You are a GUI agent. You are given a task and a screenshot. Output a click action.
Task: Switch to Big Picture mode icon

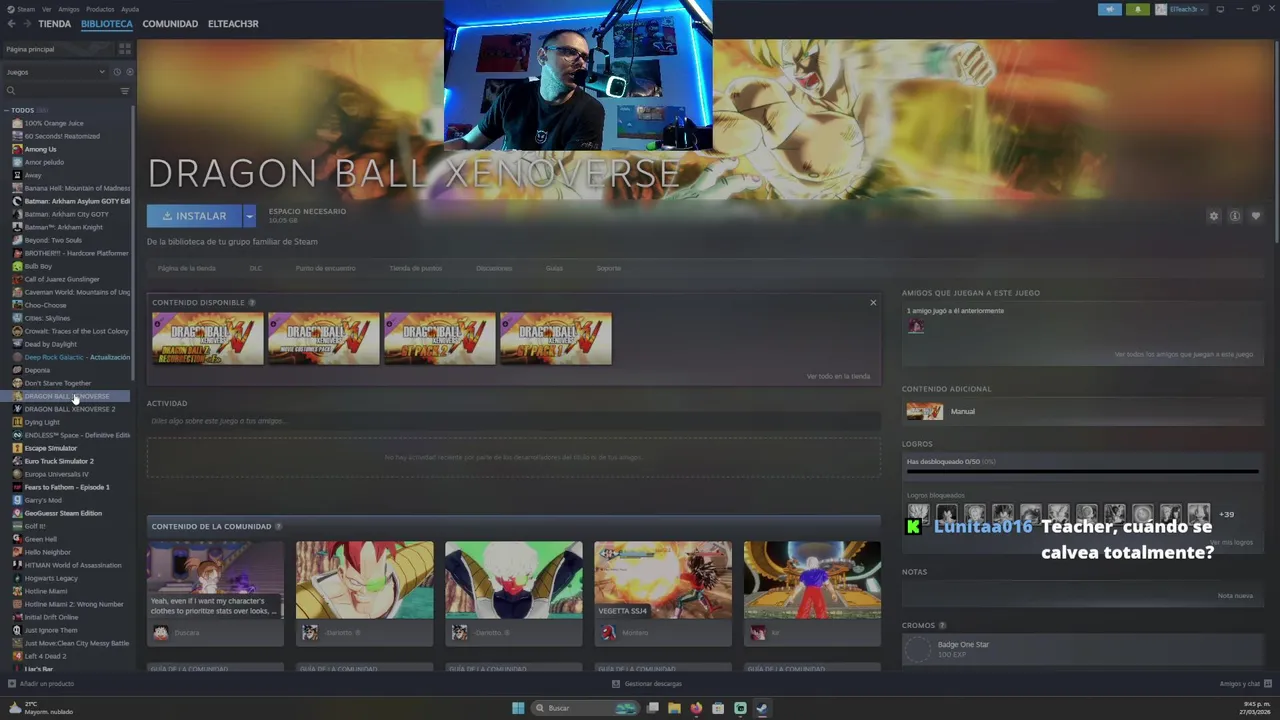[x=1220, y=9]
